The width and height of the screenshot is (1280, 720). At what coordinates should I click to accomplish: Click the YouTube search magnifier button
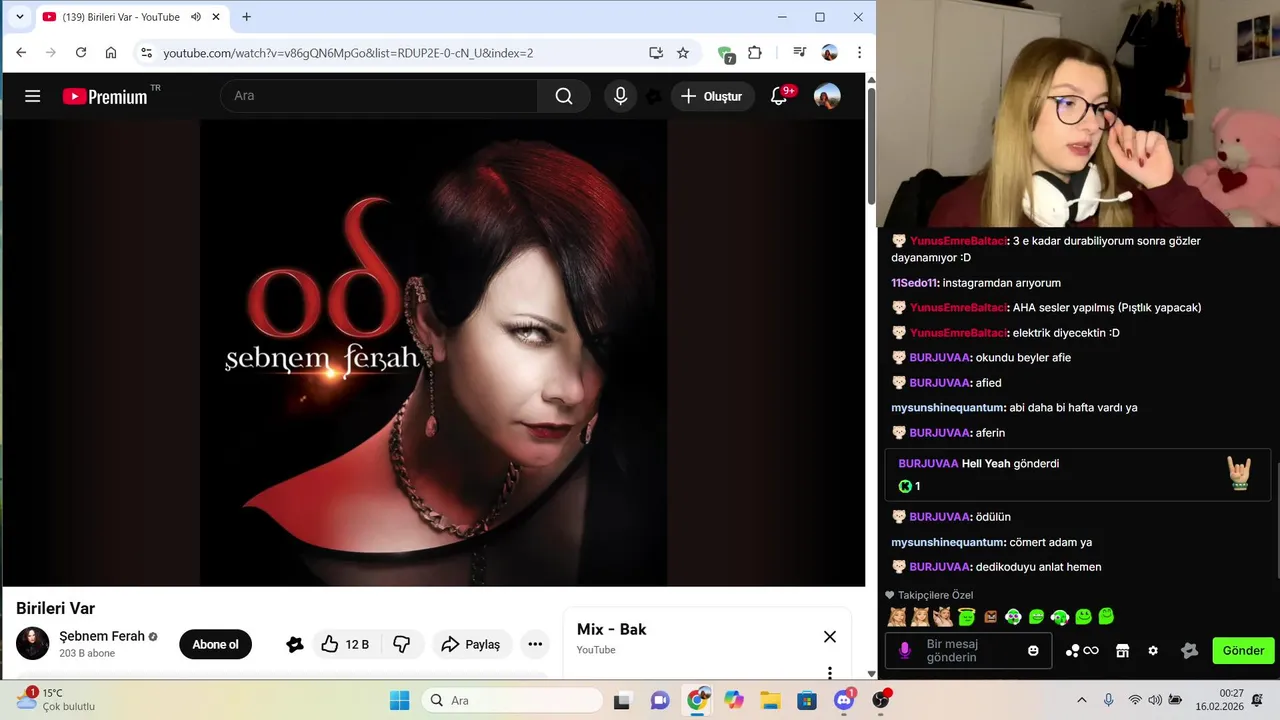[x=564, y=96]
